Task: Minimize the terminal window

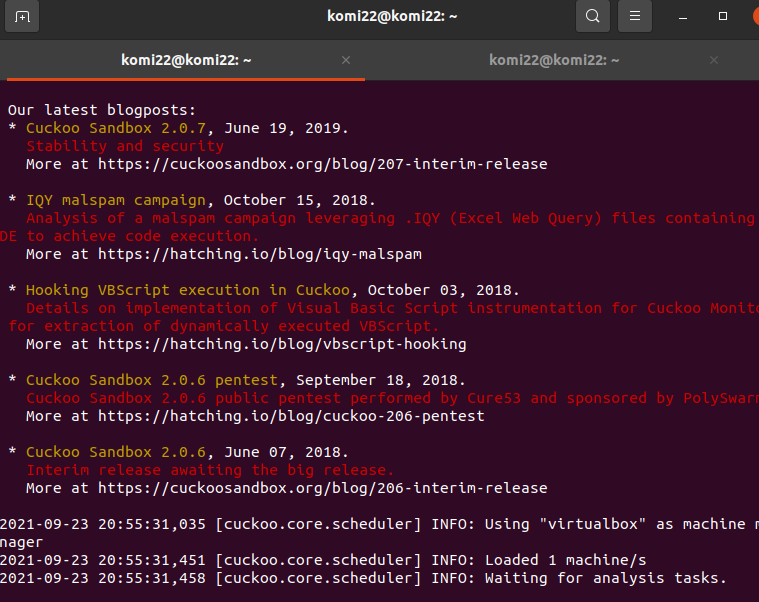Action: 683,17
